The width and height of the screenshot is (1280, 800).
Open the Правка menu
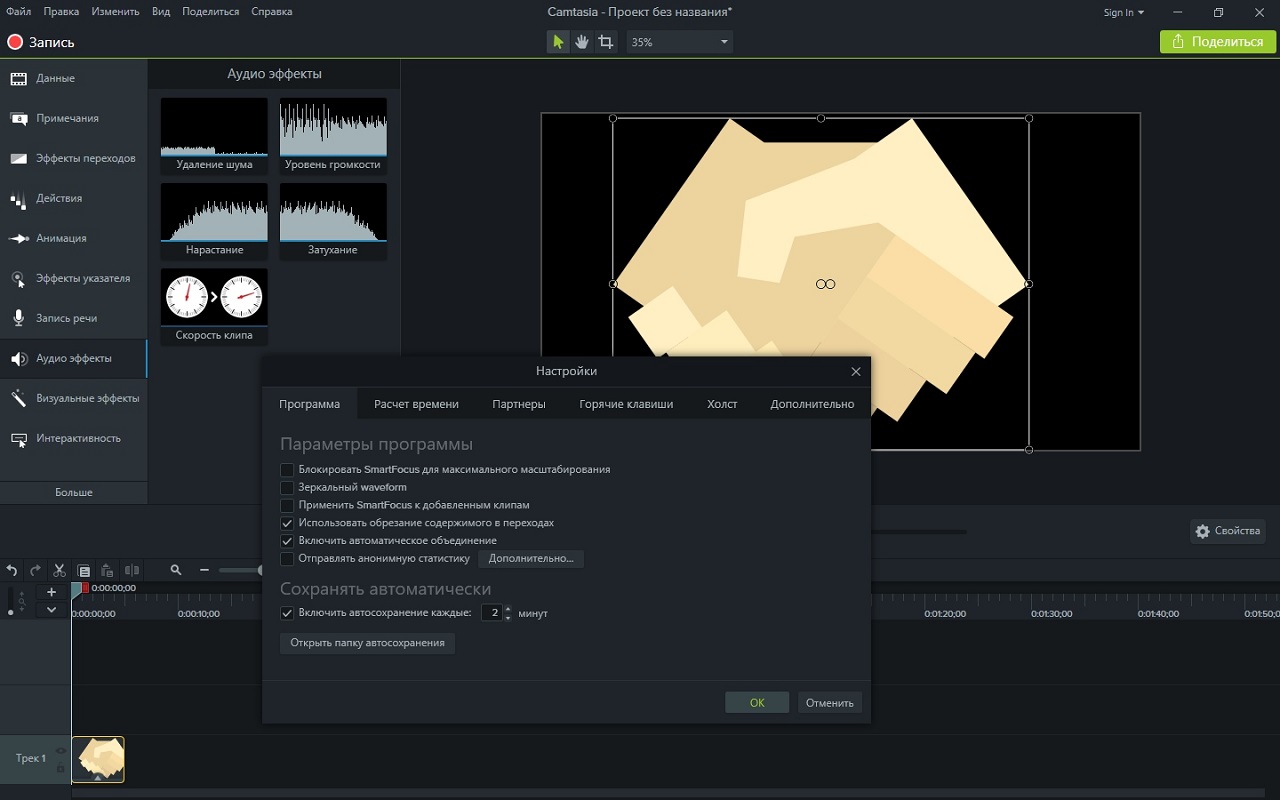[62, 12]
